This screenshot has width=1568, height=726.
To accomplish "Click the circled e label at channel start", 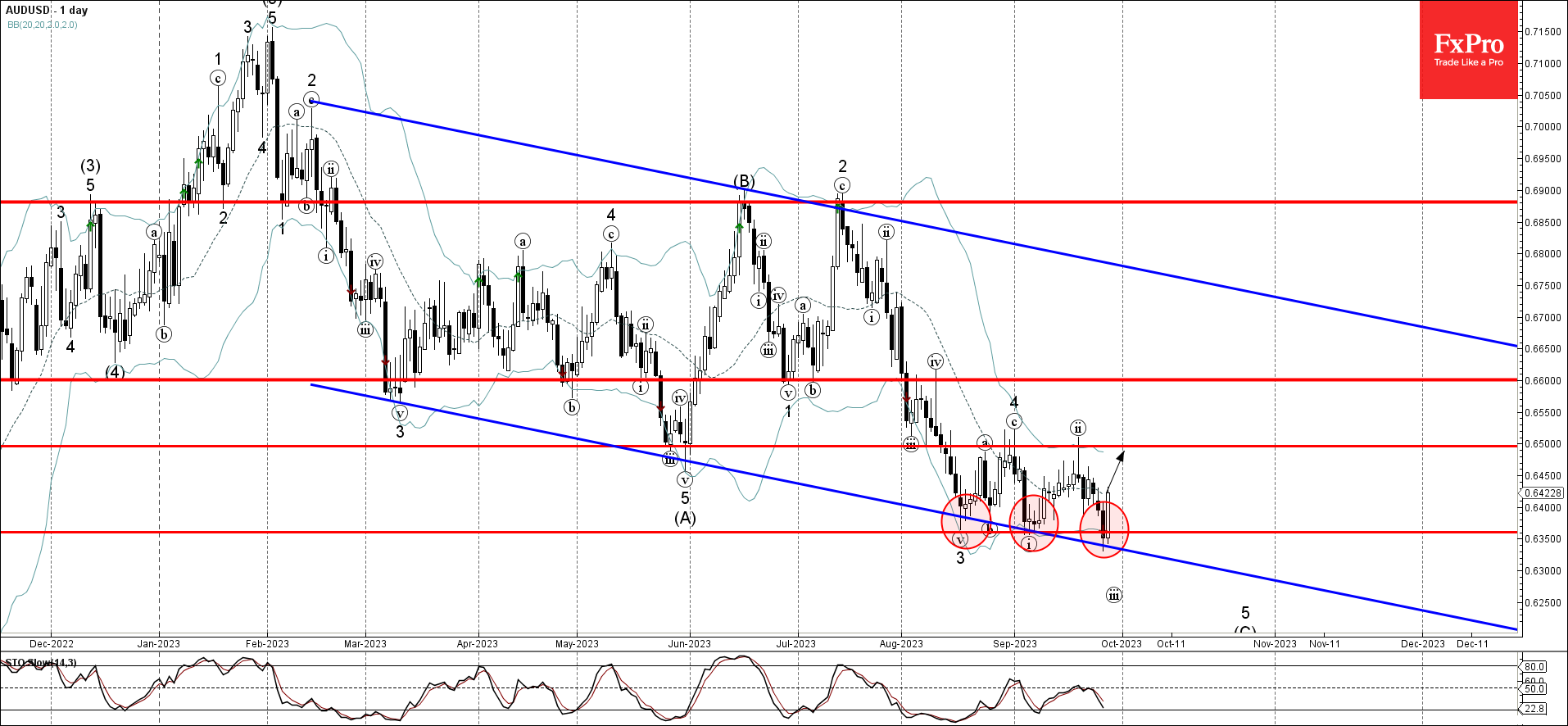I will (310, 99).
